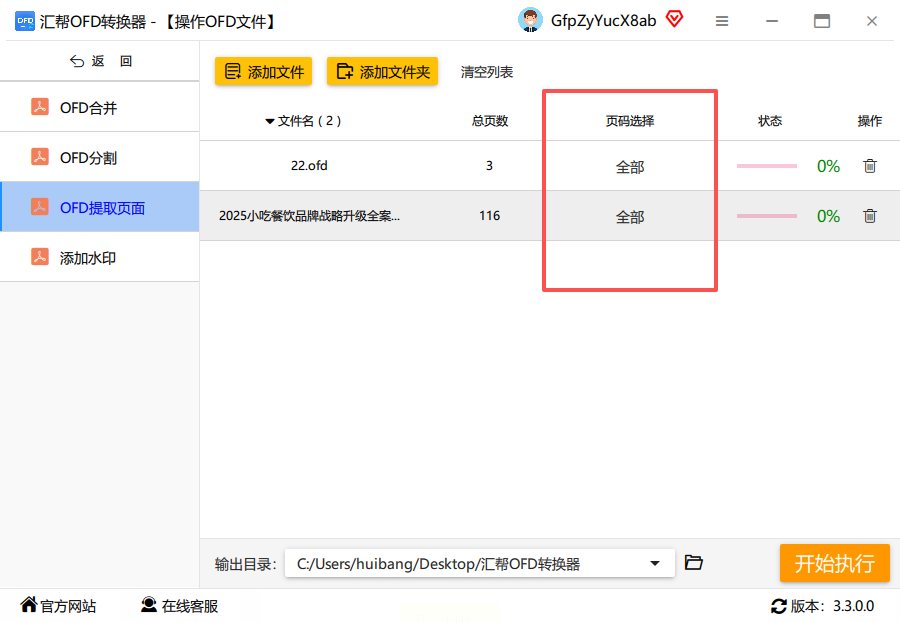Expand the output directory dropdown arrow
This screenshot has height=622, width=900.
click(x=654, y=563)
